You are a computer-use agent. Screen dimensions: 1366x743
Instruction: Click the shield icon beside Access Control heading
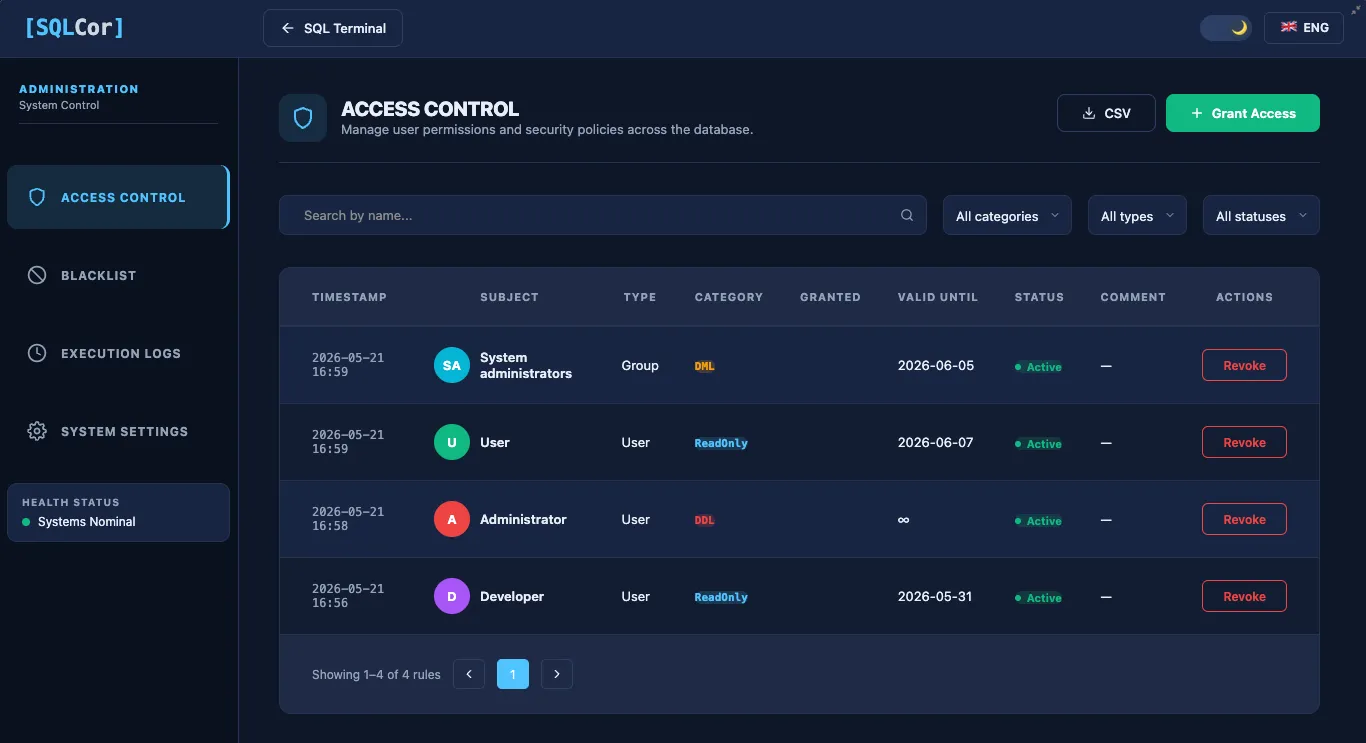tap(303, 118)
